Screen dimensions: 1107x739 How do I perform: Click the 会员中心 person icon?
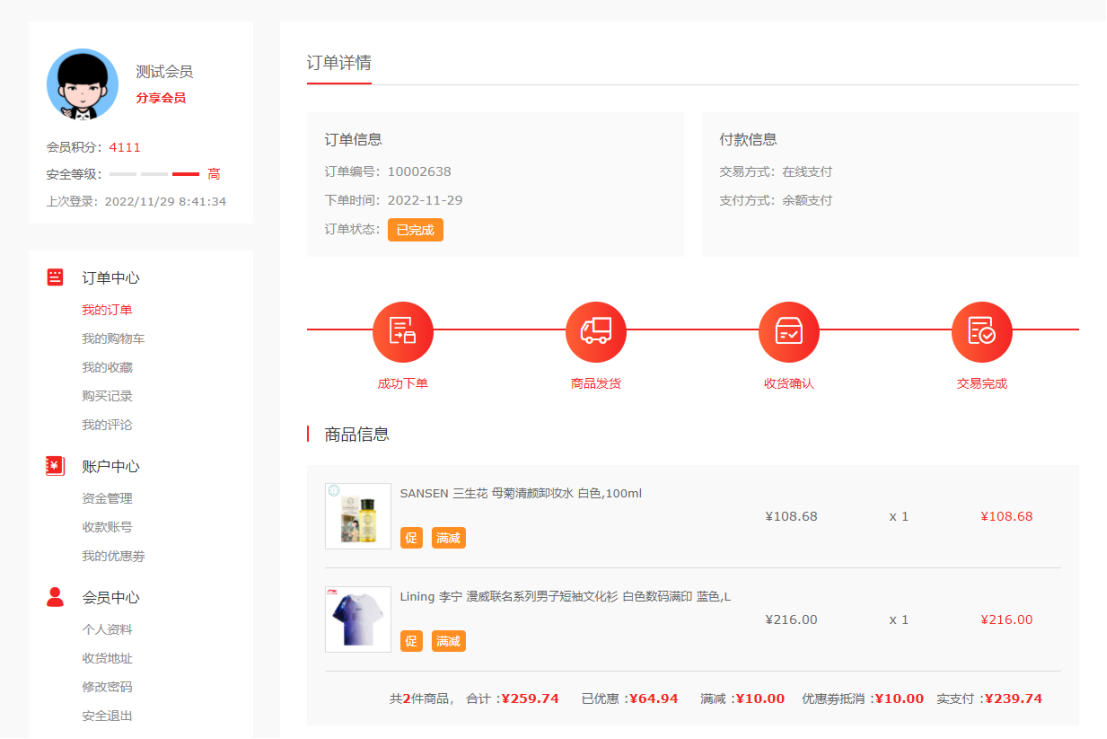coord(55,597)
